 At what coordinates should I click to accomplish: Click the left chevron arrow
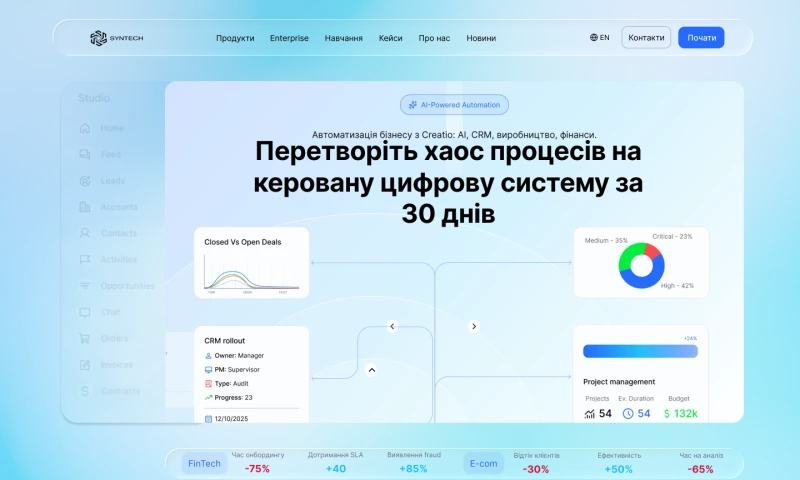[x=392, y=326]
